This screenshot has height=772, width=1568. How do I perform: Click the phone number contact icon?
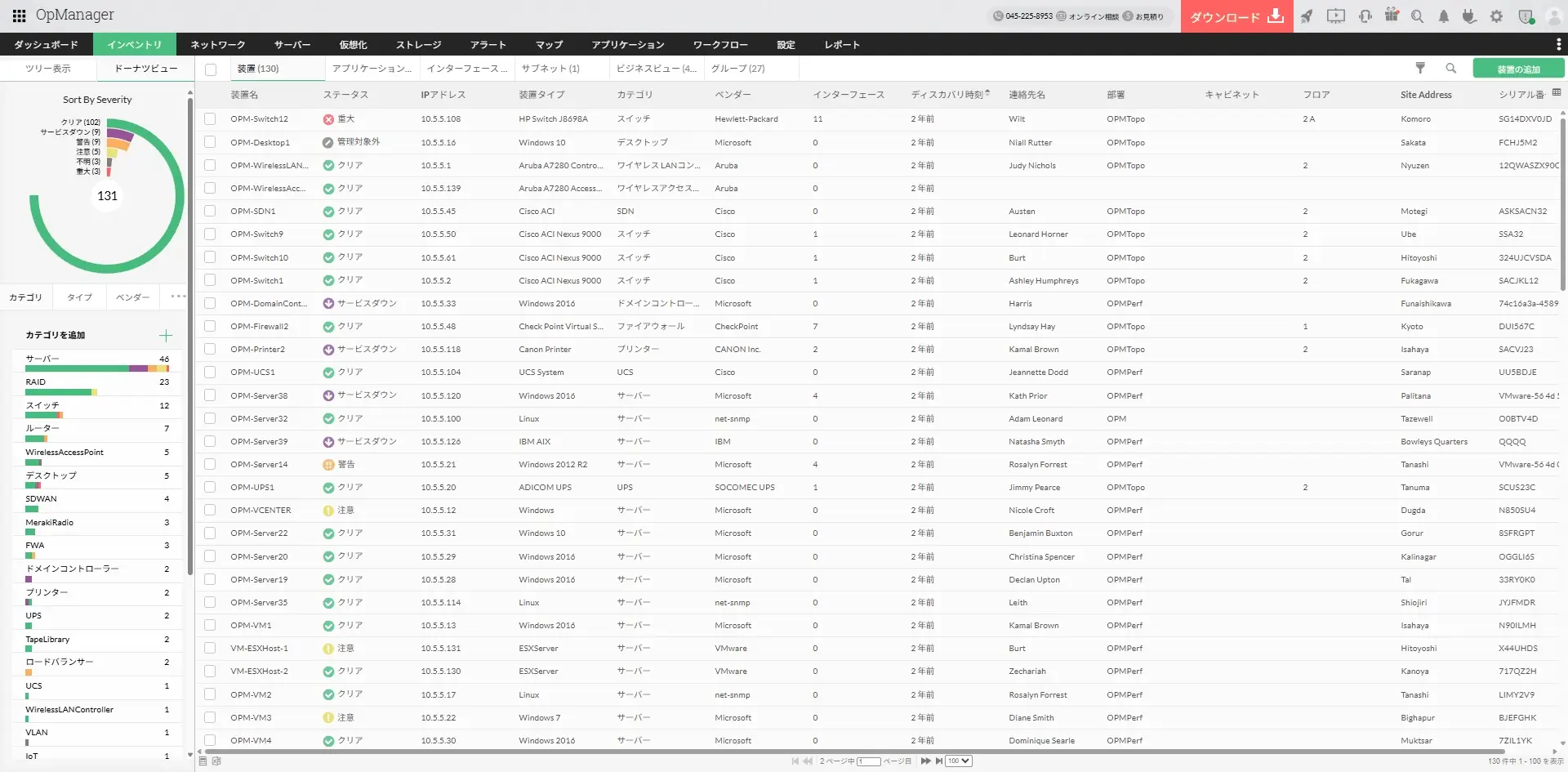coord(998,16)
